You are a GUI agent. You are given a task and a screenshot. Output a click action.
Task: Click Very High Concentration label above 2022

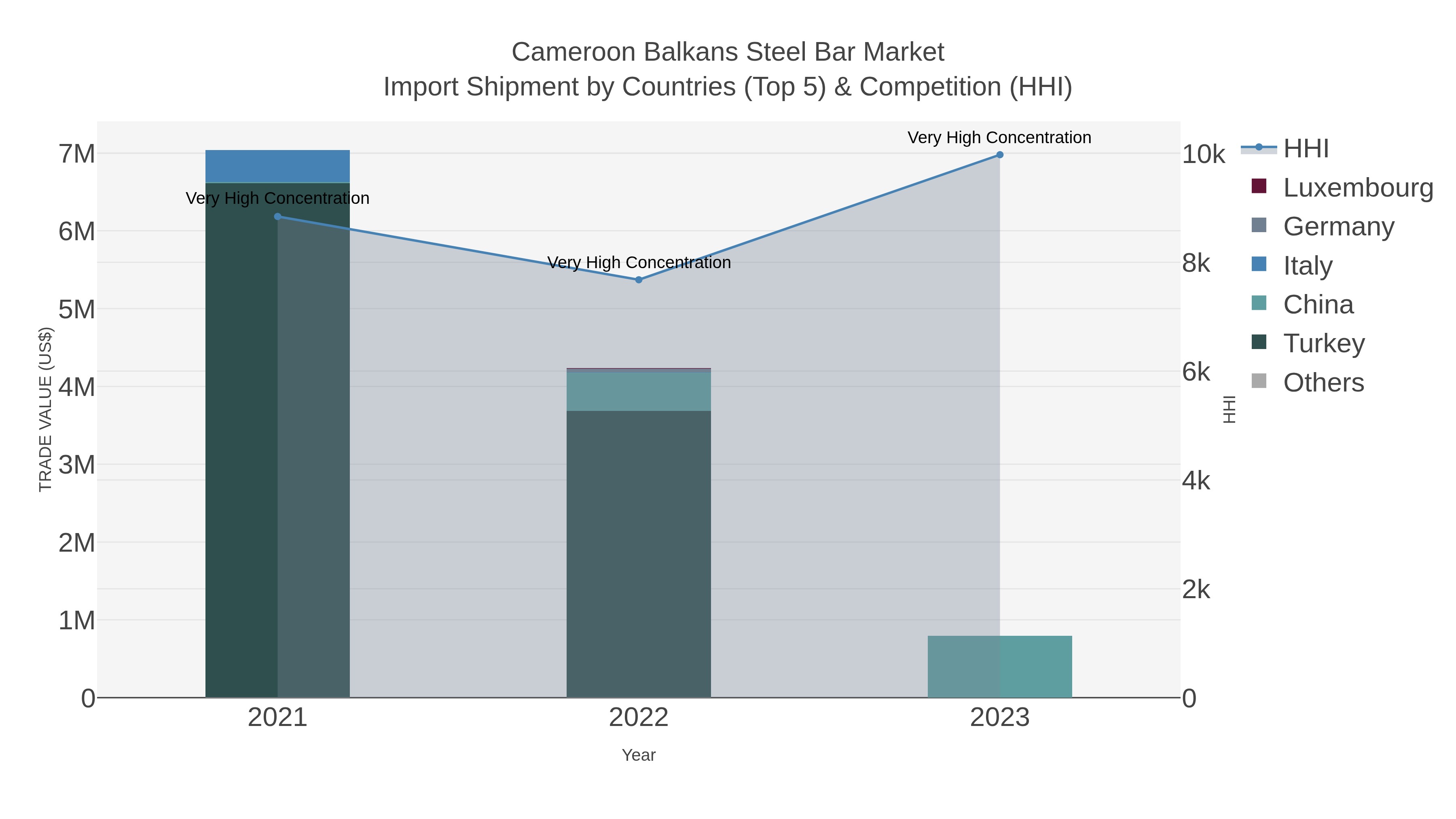pyautogui.click(x=639, y=262)
